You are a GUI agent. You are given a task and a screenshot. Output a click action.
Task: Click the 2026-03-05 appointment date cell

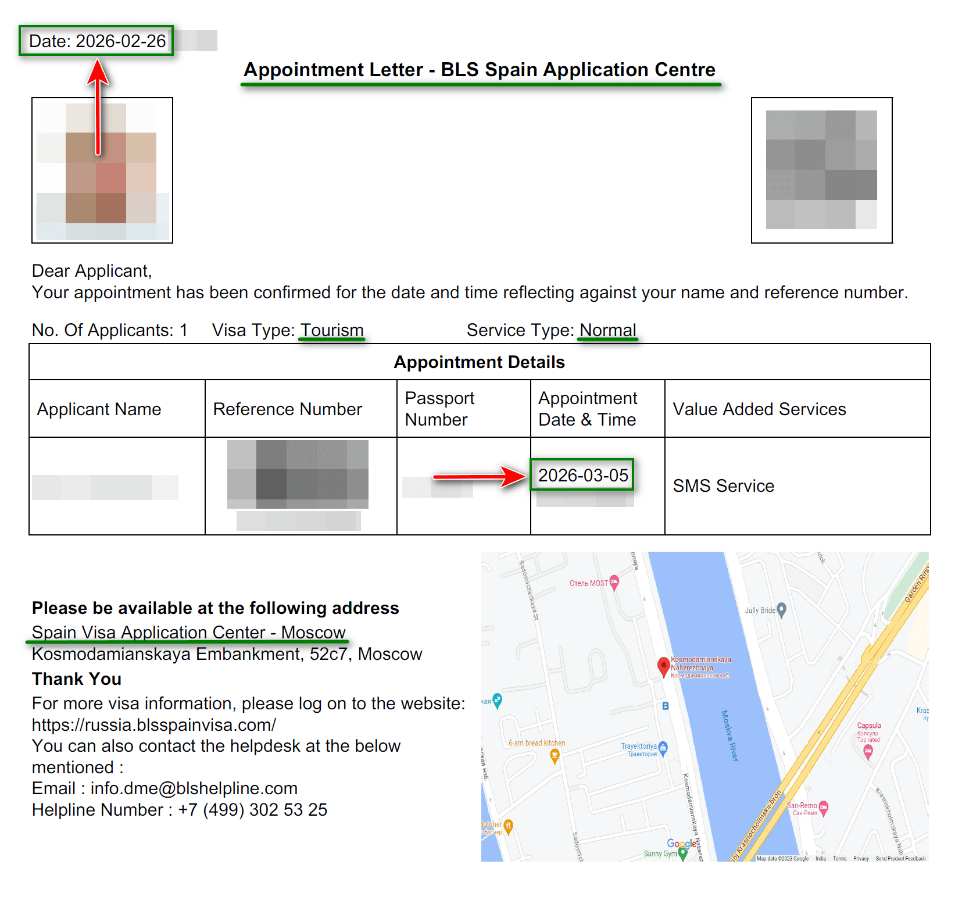point(583,476)
